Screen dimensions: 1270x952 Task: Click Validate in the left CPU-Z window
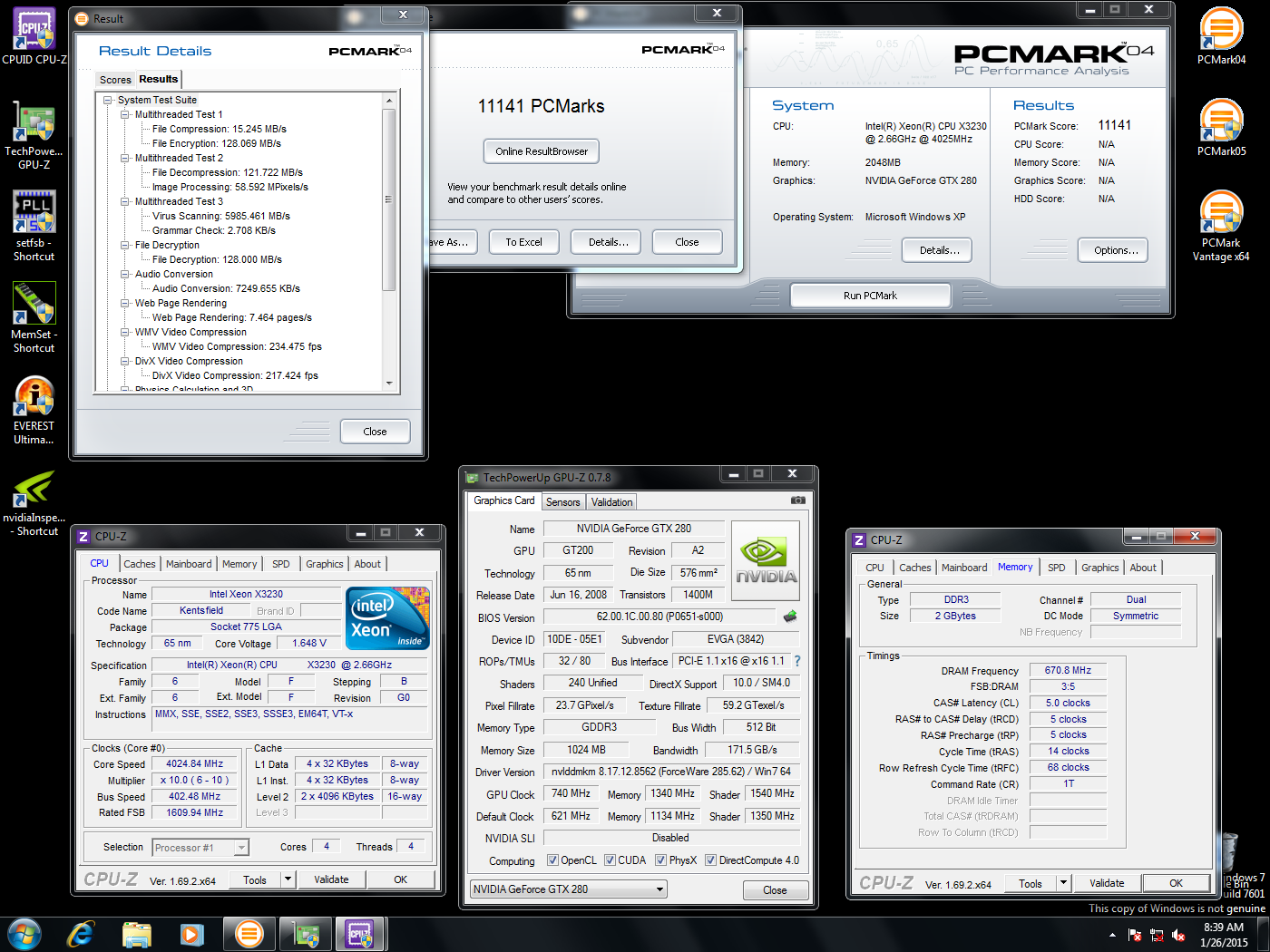pos(331,879)
